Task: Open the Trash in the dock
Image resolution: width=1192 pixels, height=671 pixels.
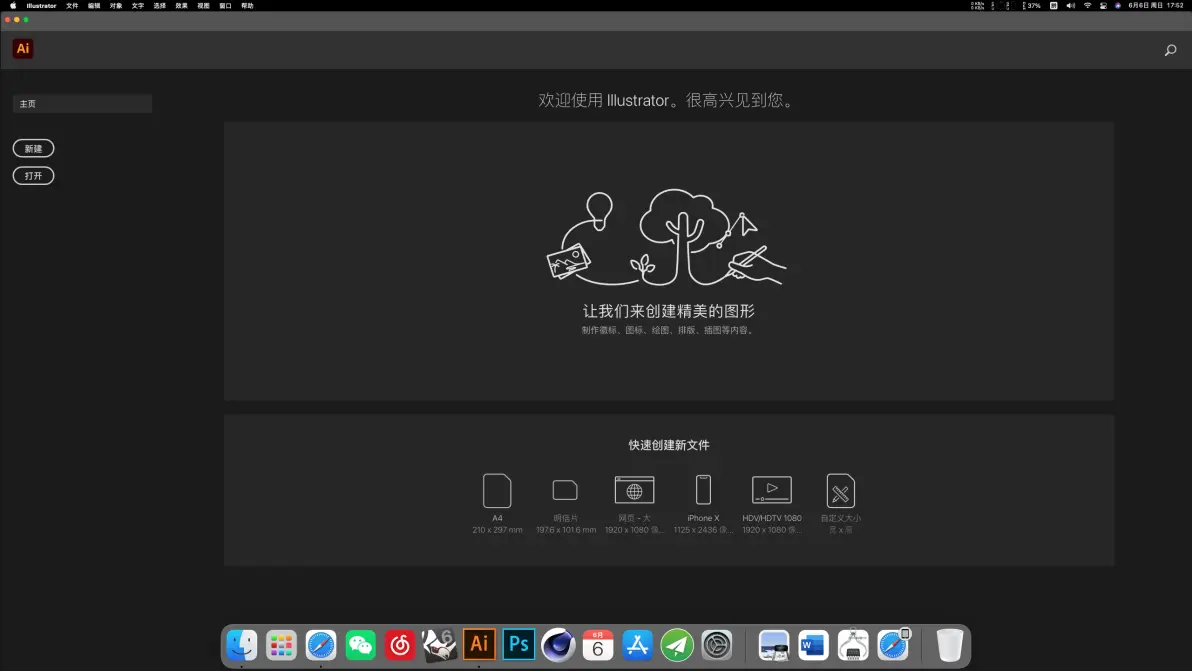Action: (949, 645)
